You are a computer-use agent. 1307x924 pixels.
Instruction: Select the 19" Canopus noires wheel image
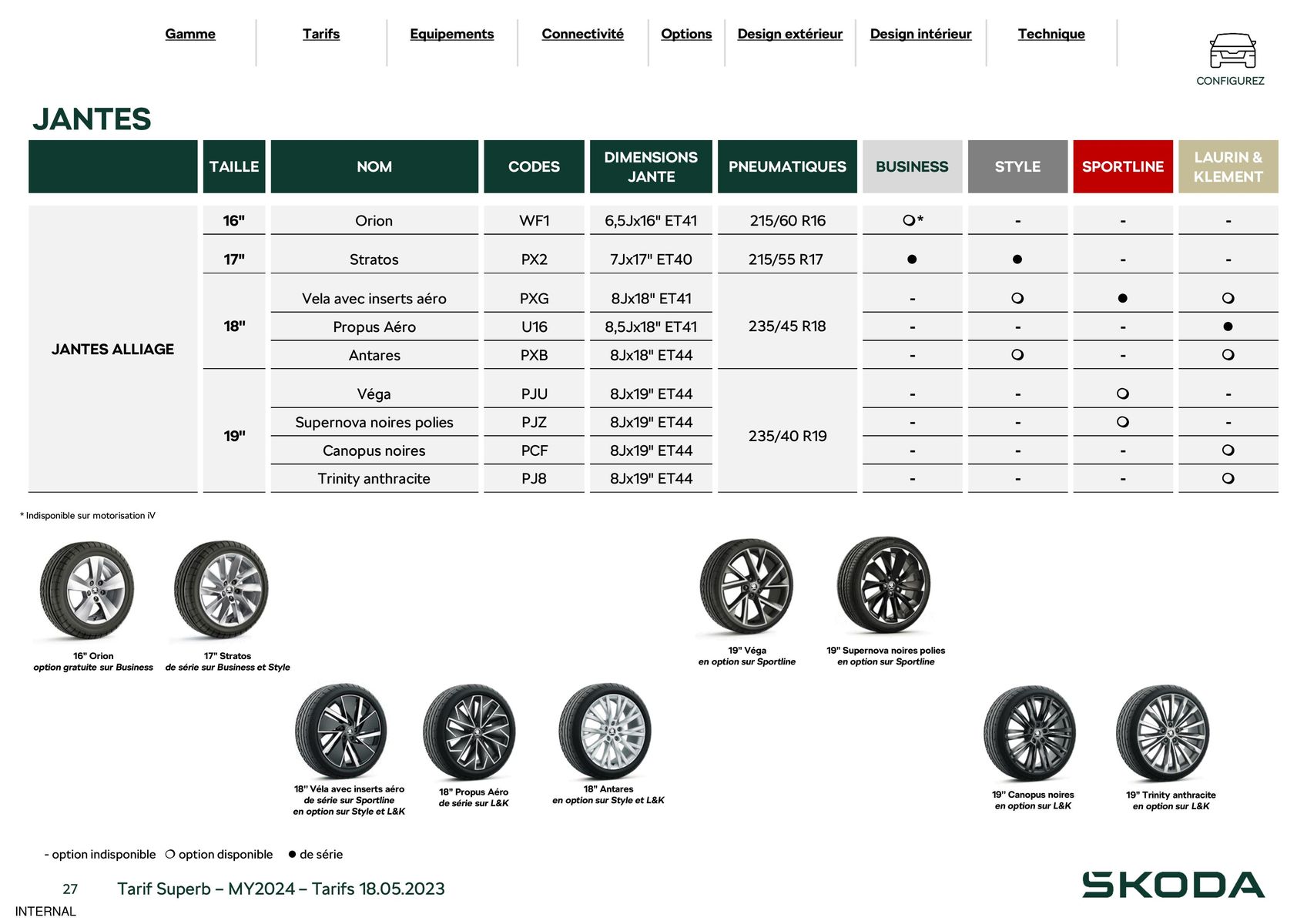[x=1031, y=734]
